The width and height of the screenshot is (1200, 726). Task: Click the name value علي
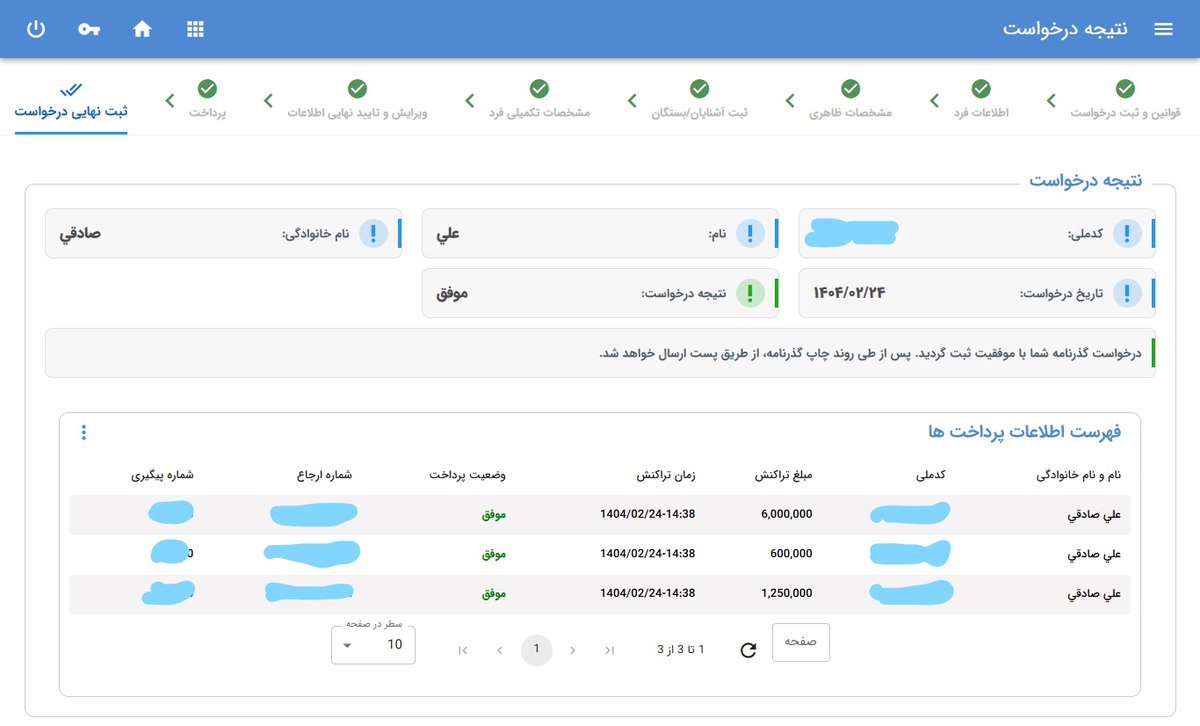pyautogui.click(x=448, y=234)
